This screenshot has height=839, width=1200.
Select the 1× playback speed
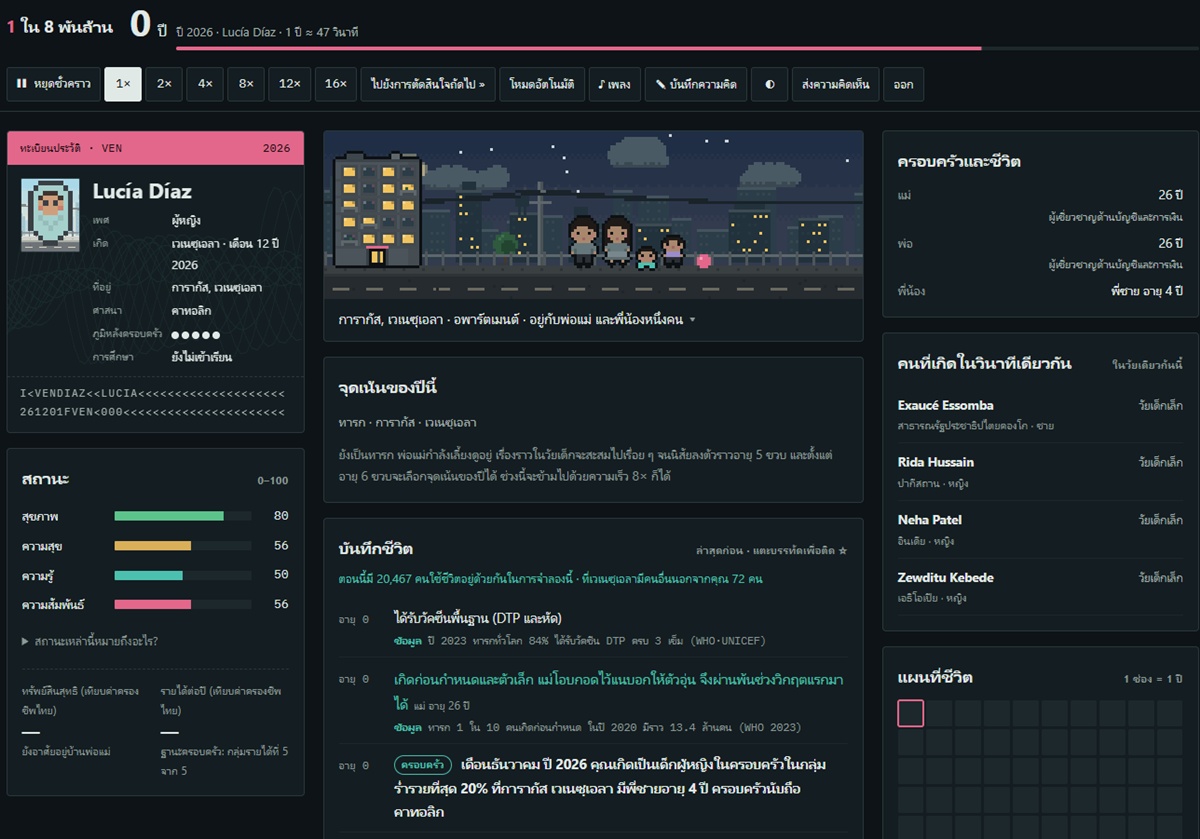123,85
